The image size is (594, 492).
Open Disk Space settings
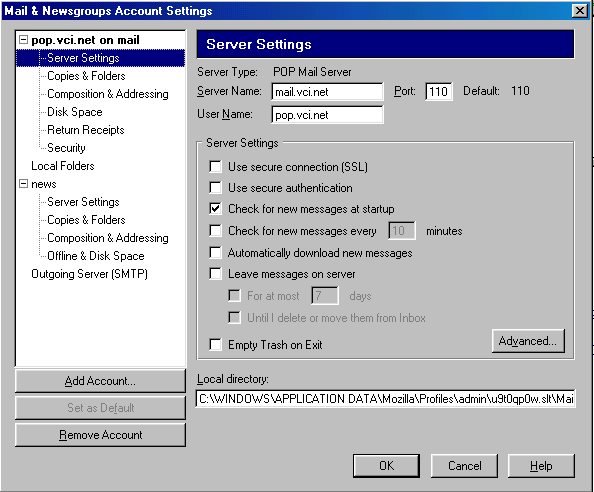(75, 112)
